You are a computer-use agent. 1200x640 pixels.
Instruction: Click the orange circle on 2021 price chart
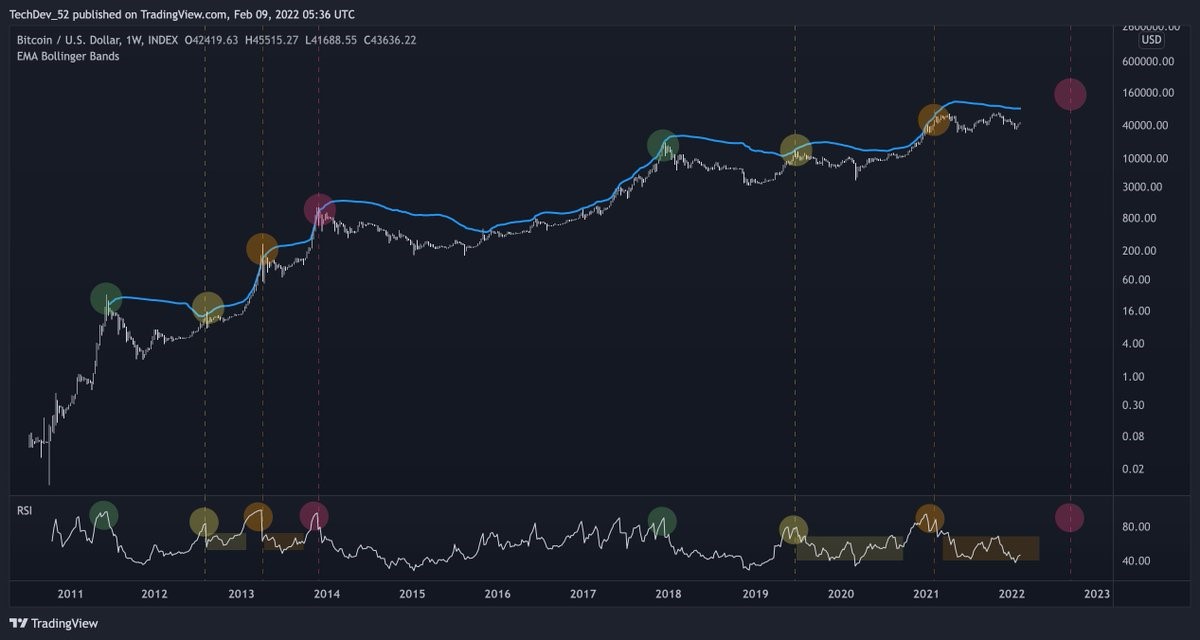934,120
